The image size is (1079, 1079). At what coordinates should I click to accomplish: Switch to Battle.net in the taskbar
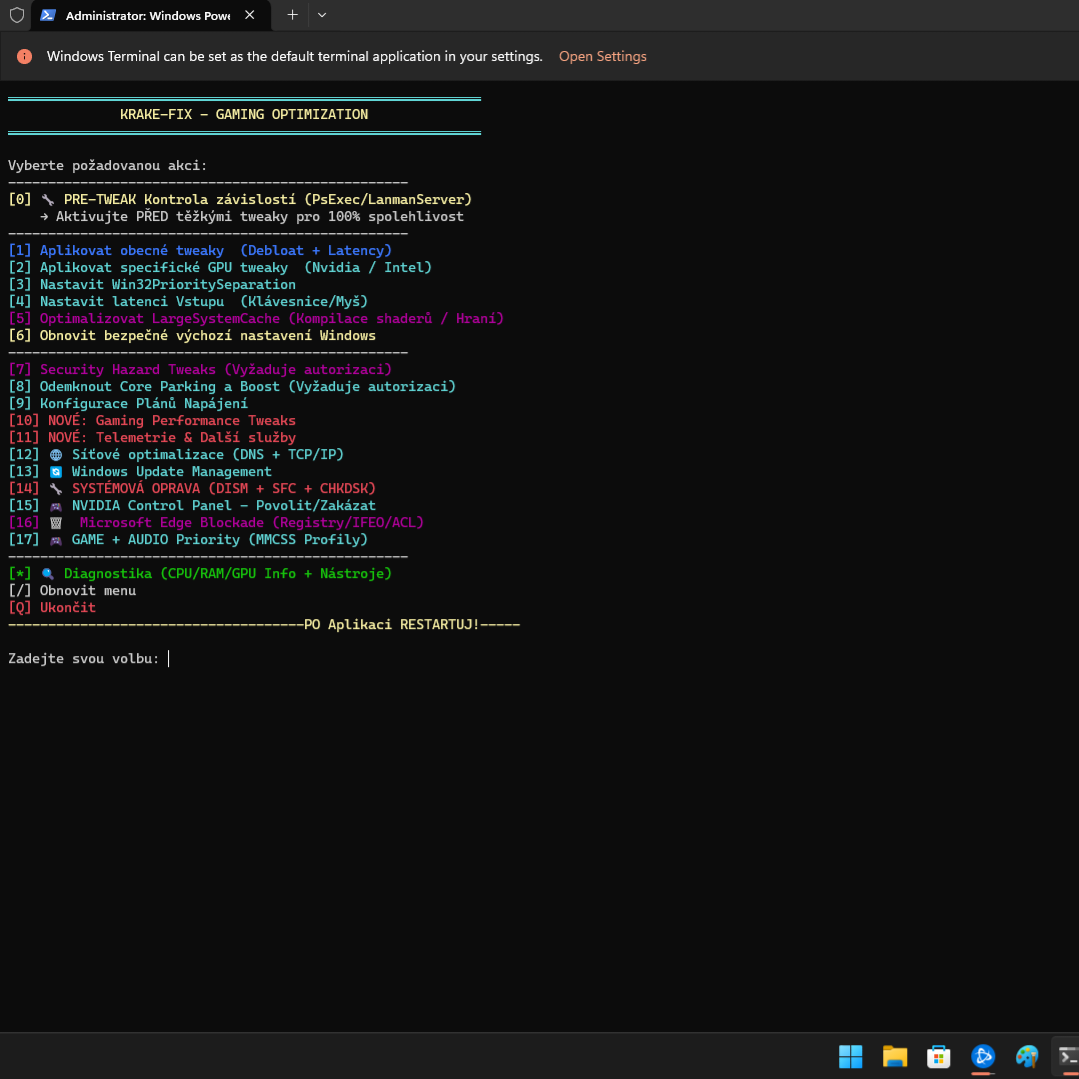983,1056
